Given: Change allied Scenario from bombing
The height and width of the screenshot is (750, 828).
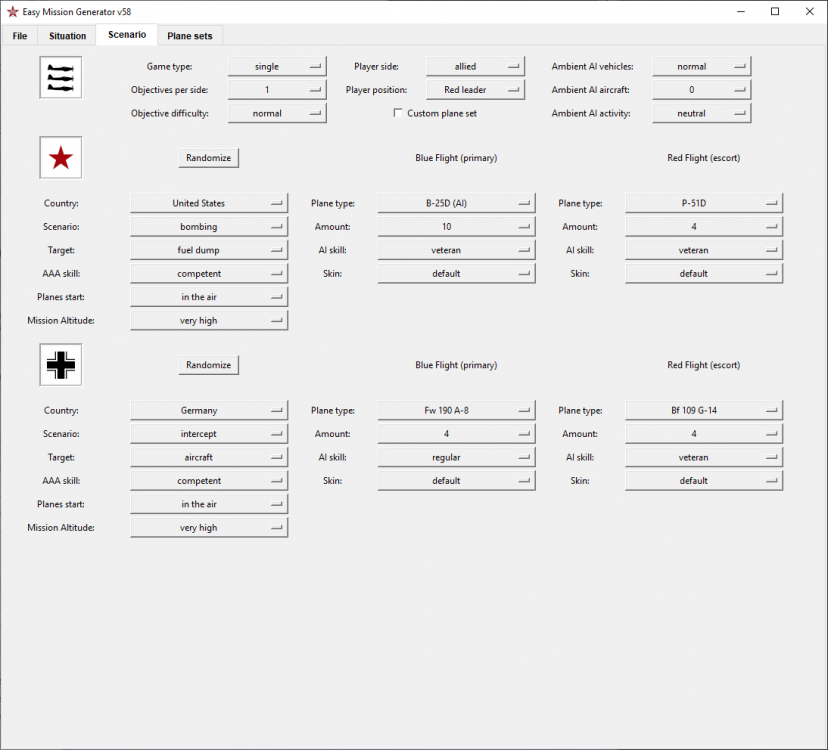Looking at the screenshot, I should click(x=209, y=227).
